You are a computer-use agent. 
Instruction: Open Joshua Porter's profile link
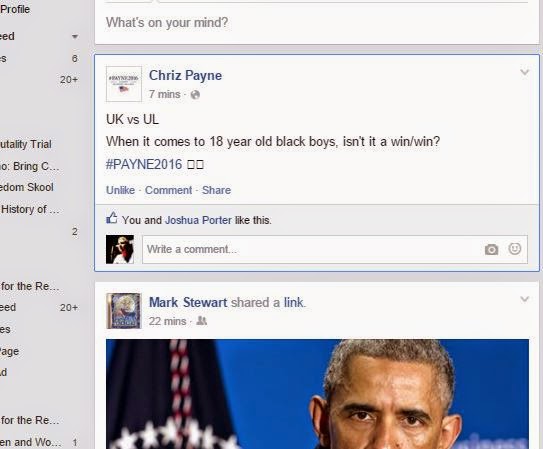198,220
